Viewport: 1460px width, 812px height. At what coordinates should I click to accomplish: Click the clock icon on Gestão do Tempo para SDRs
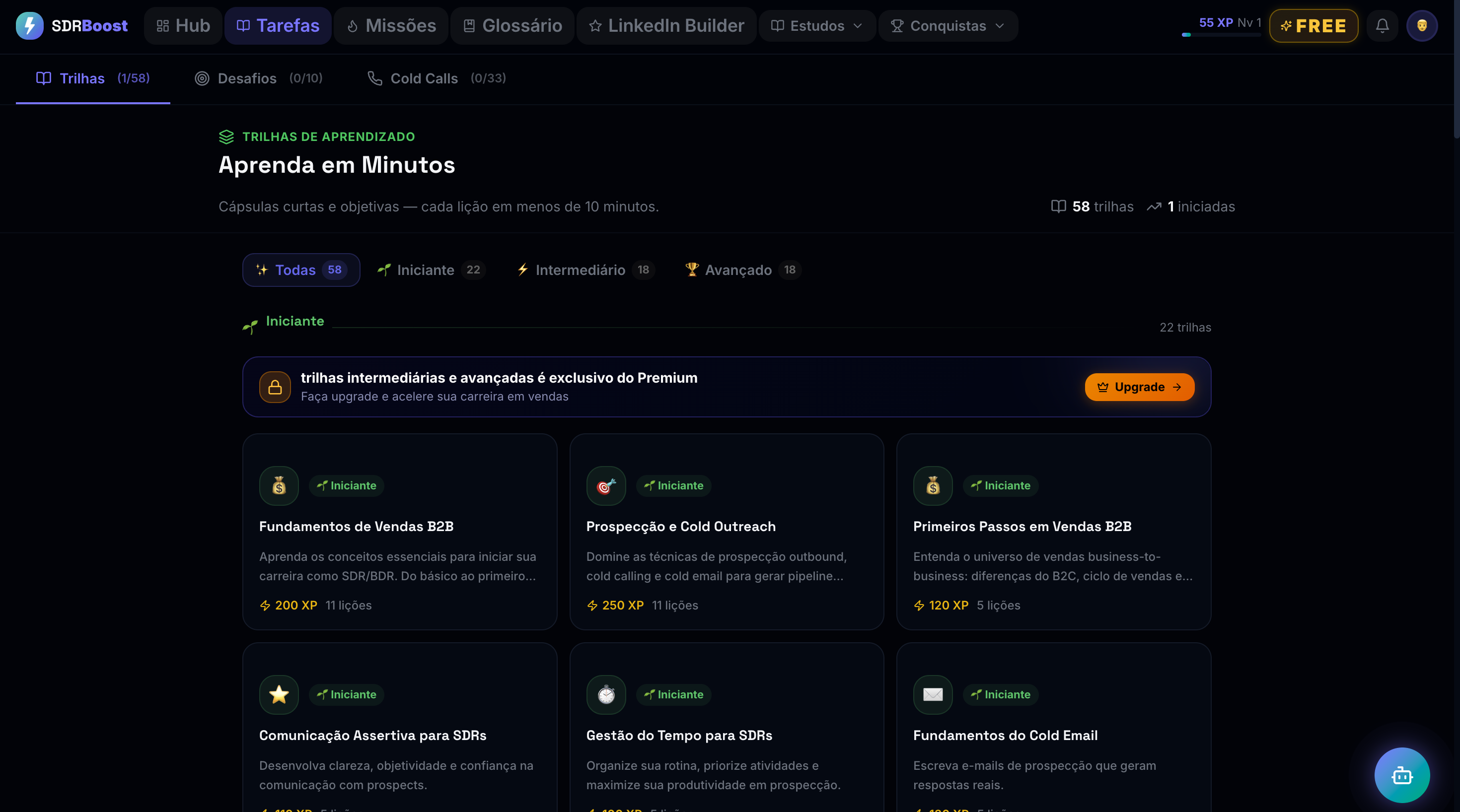pyautogui.click(x=605, y=695)
